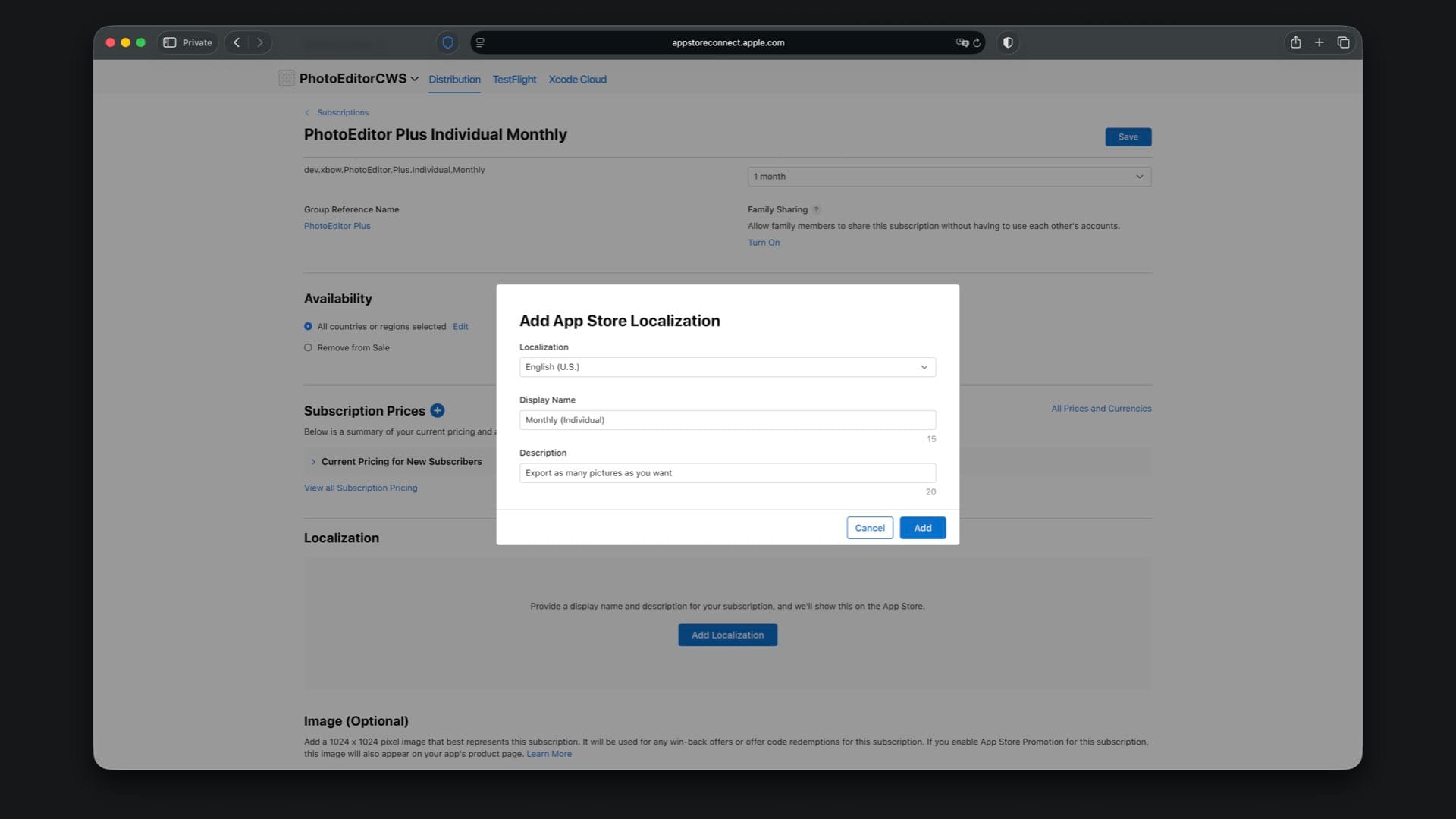
Task: Cancel the Add App Store Localization dialog
Action: [869, 528]
